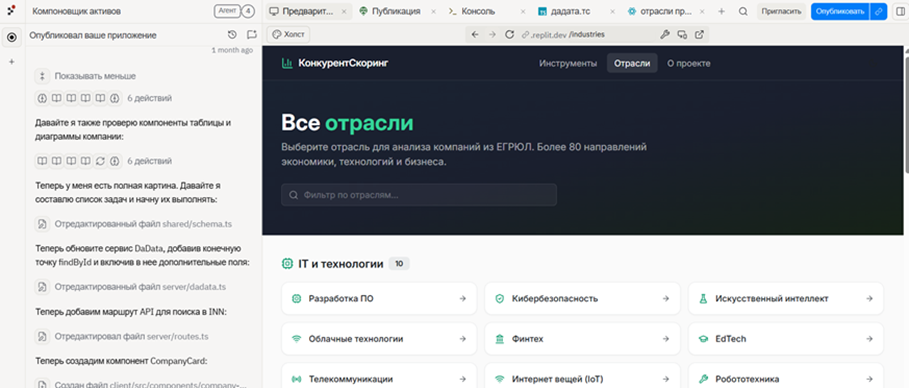Click the plus icon in left sidebar
909x388 pixels.
11,61
